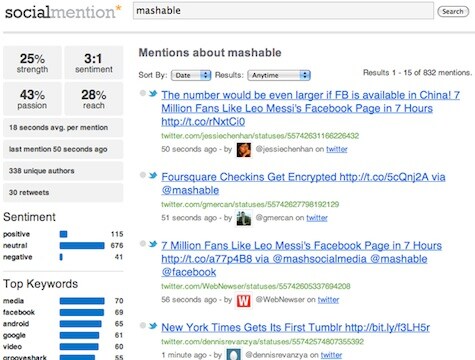475x360 pixels.
Task: Click gray dot beside 7 Million Fans mention
Action: coord(143,244)
